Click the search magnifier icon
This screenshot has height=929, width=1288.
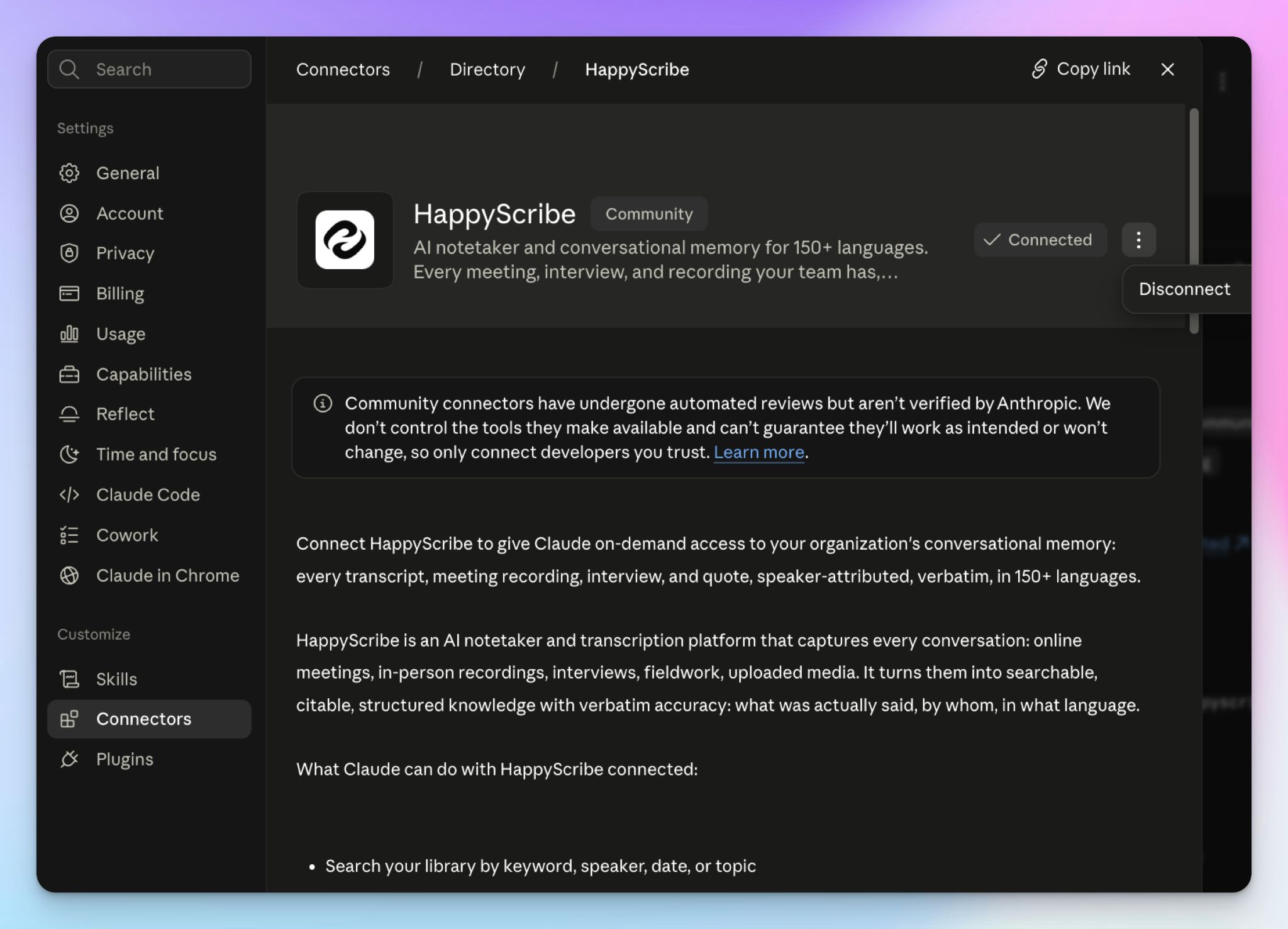pos(69,69)
